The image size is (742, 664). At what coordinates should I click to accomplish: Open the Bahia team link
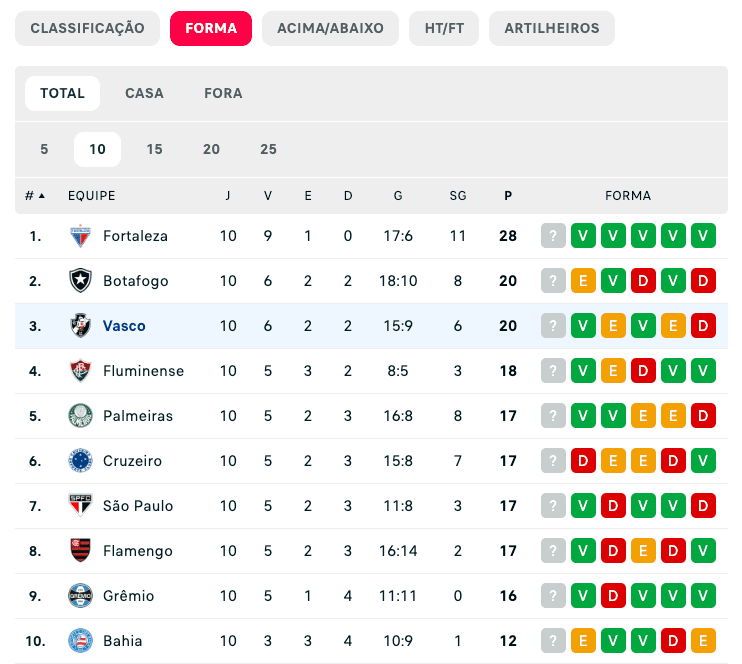click(122, 641)
